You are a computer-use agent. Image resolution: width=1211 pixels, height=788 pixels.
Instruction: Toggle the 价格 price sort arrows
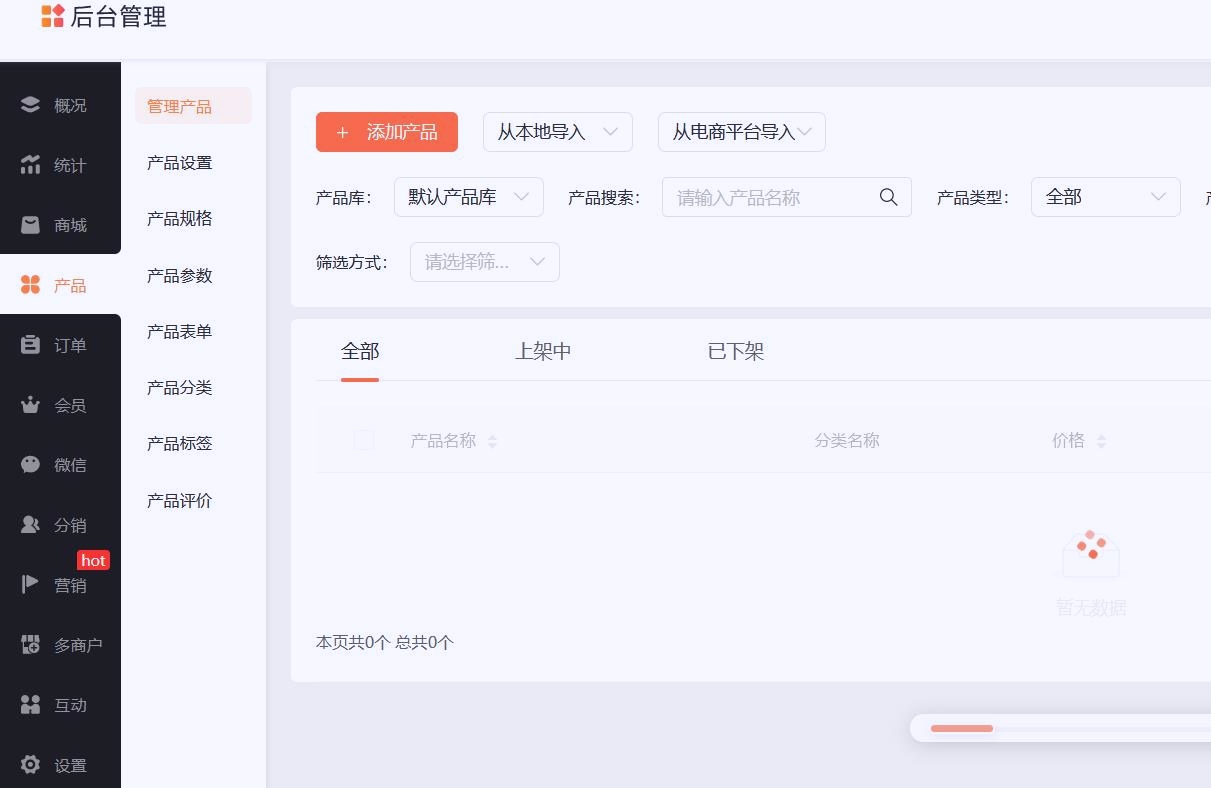[x=1101, y=441]
